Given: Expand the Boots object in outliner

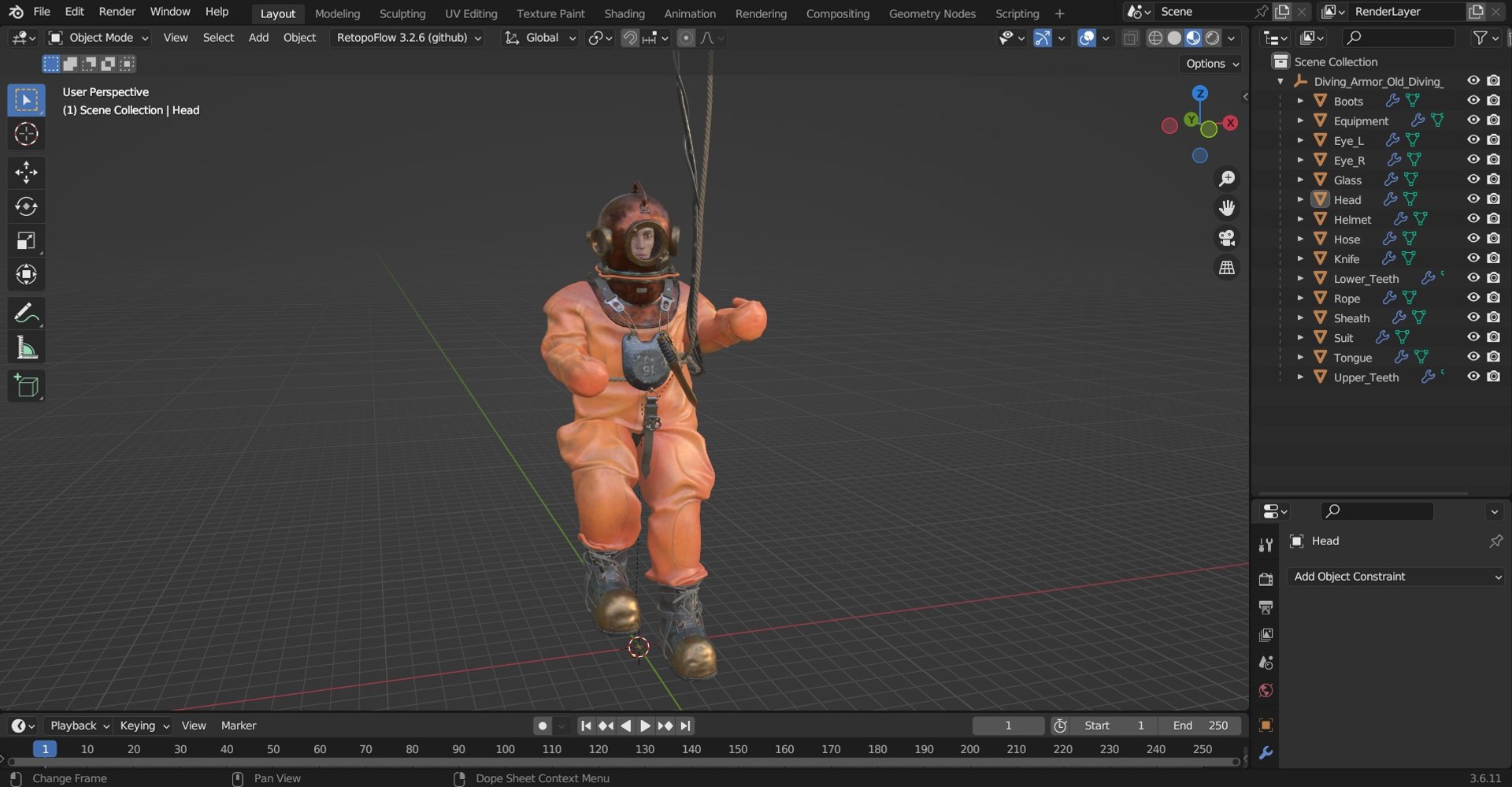Looking at the screenshot, I should pyautogui.click(x=1300, y=101).
